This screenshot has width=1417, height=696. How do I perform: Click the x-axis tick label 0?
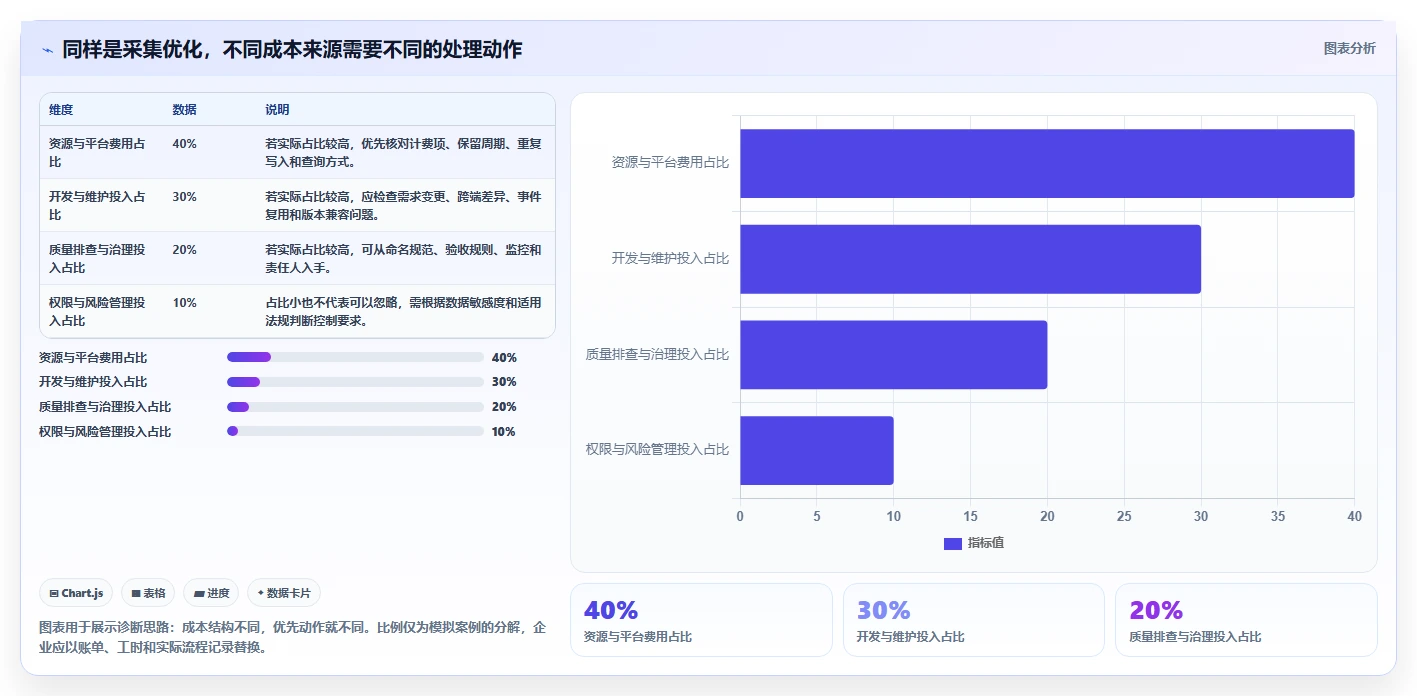[x=740, y=517]
